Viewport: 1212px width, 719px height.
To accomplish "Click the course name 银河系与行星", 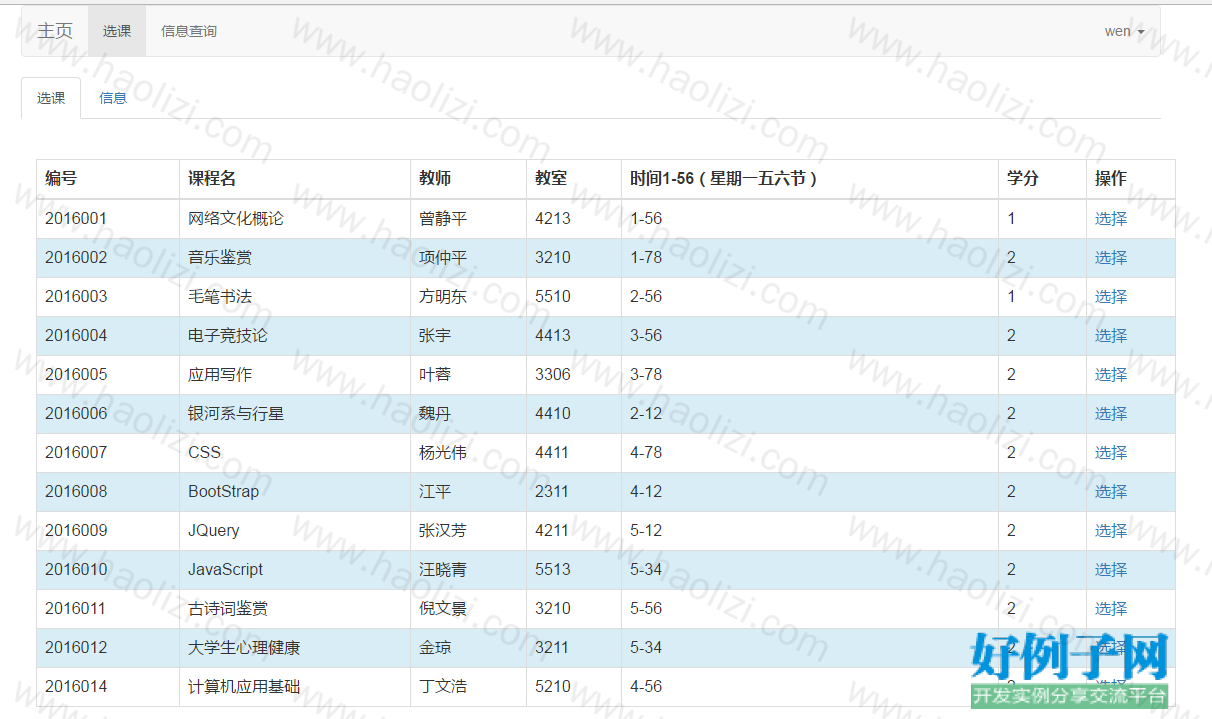I will (236, 413).
